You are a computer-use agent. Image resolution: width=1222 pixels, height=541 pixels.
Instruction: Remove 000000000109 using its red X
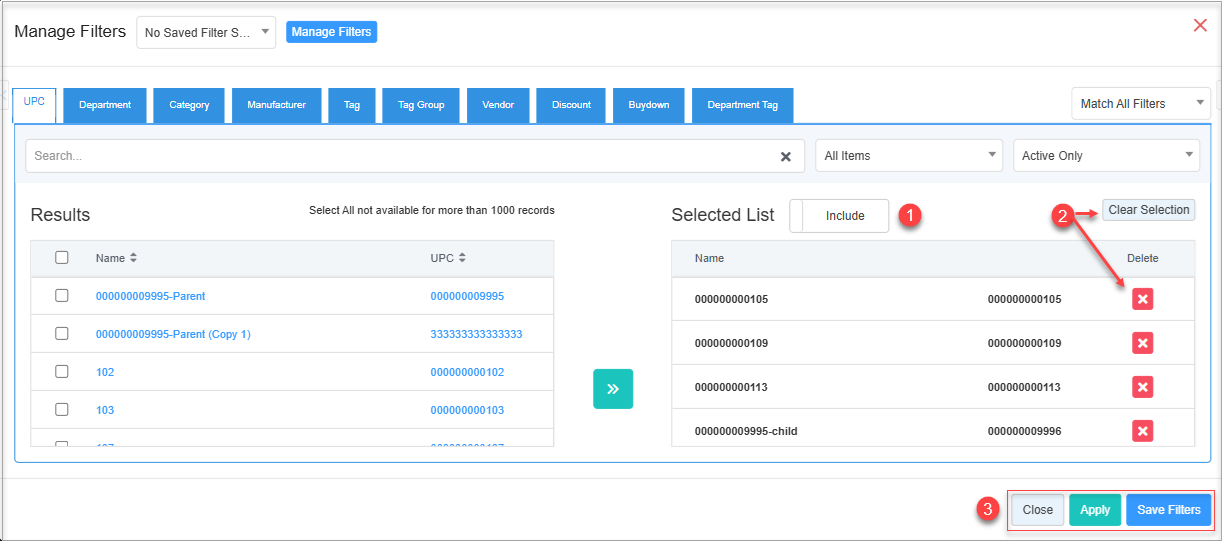click(x=1142, y=343)
